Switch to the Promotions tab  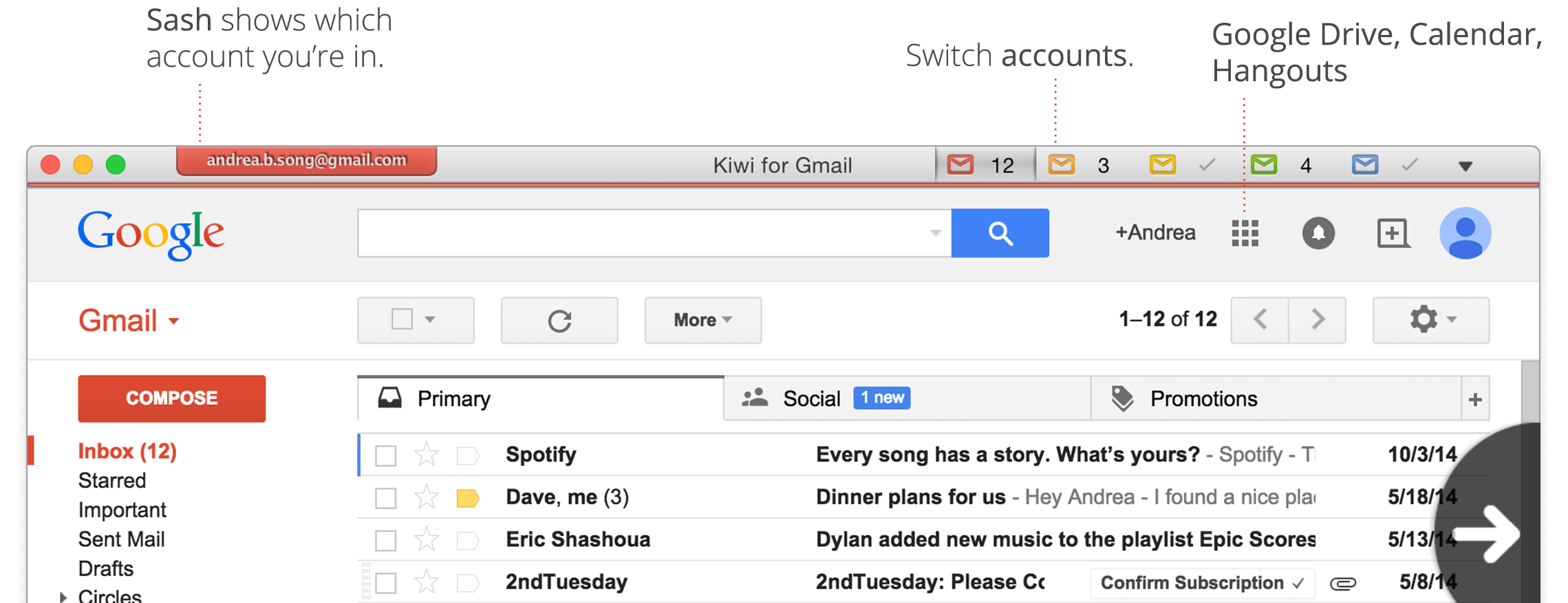pos(1203,399)
